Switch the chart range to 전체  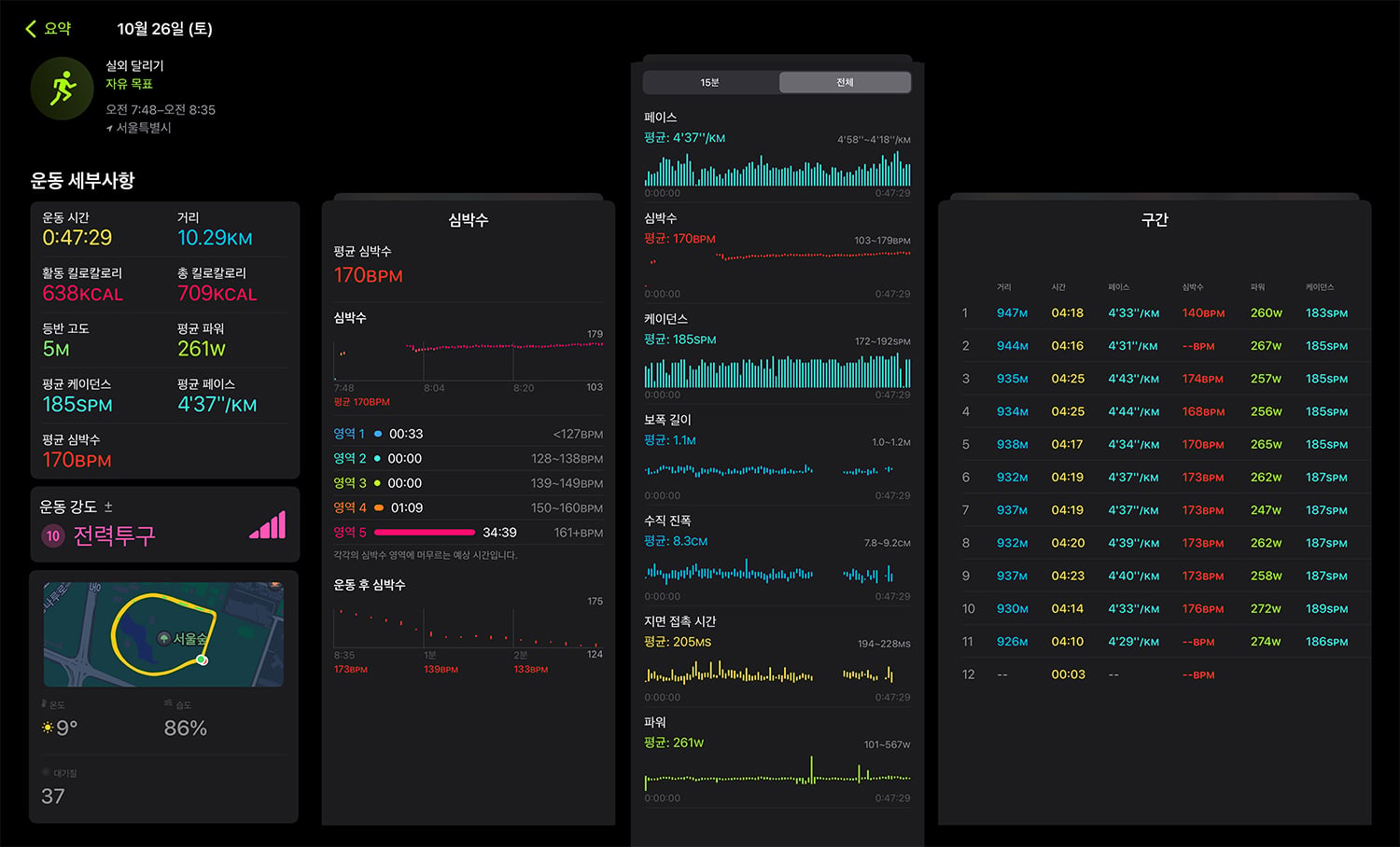click(x=845, y=82)
